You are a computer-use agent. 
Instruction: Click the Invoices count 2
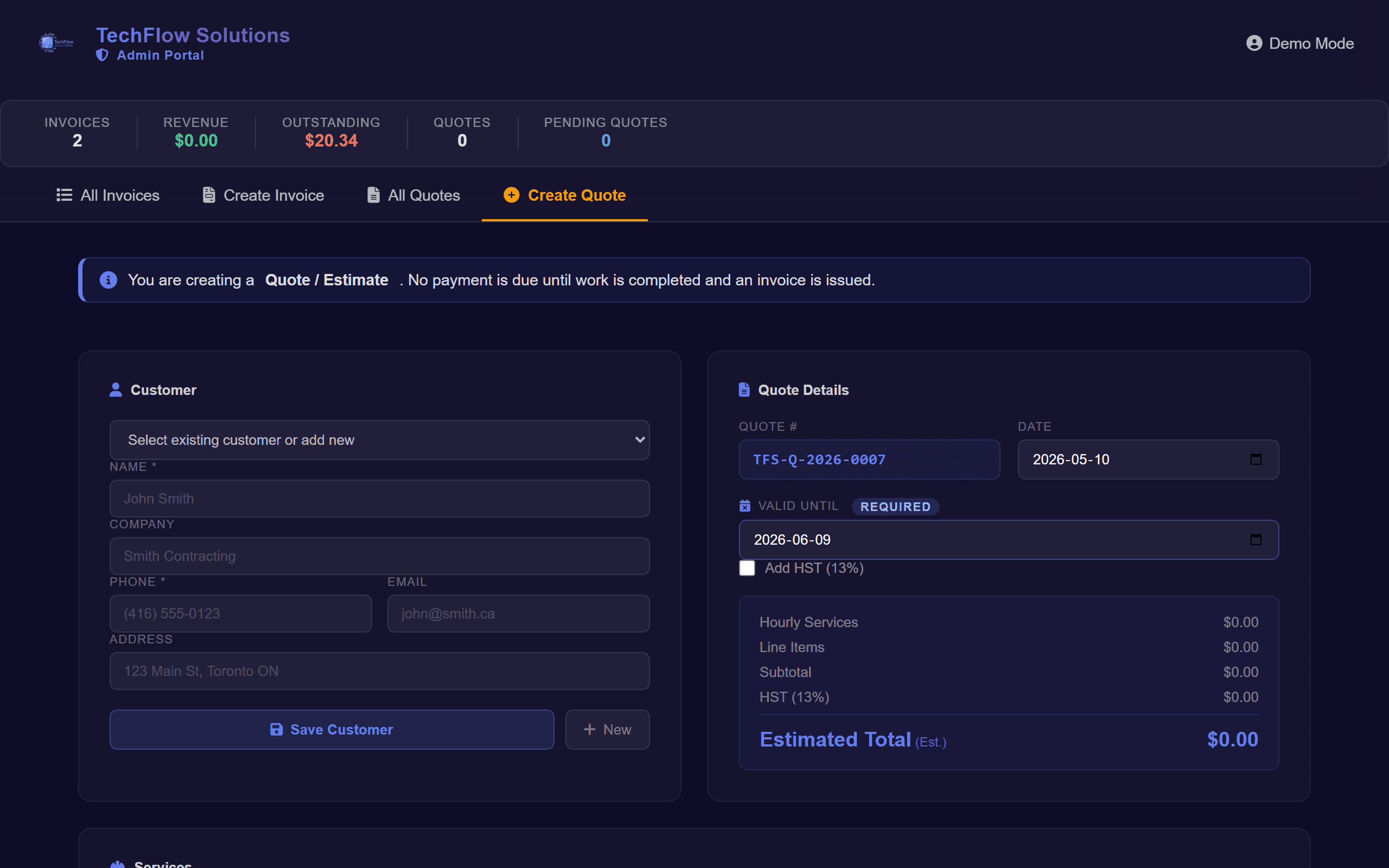tap(77, 141)
